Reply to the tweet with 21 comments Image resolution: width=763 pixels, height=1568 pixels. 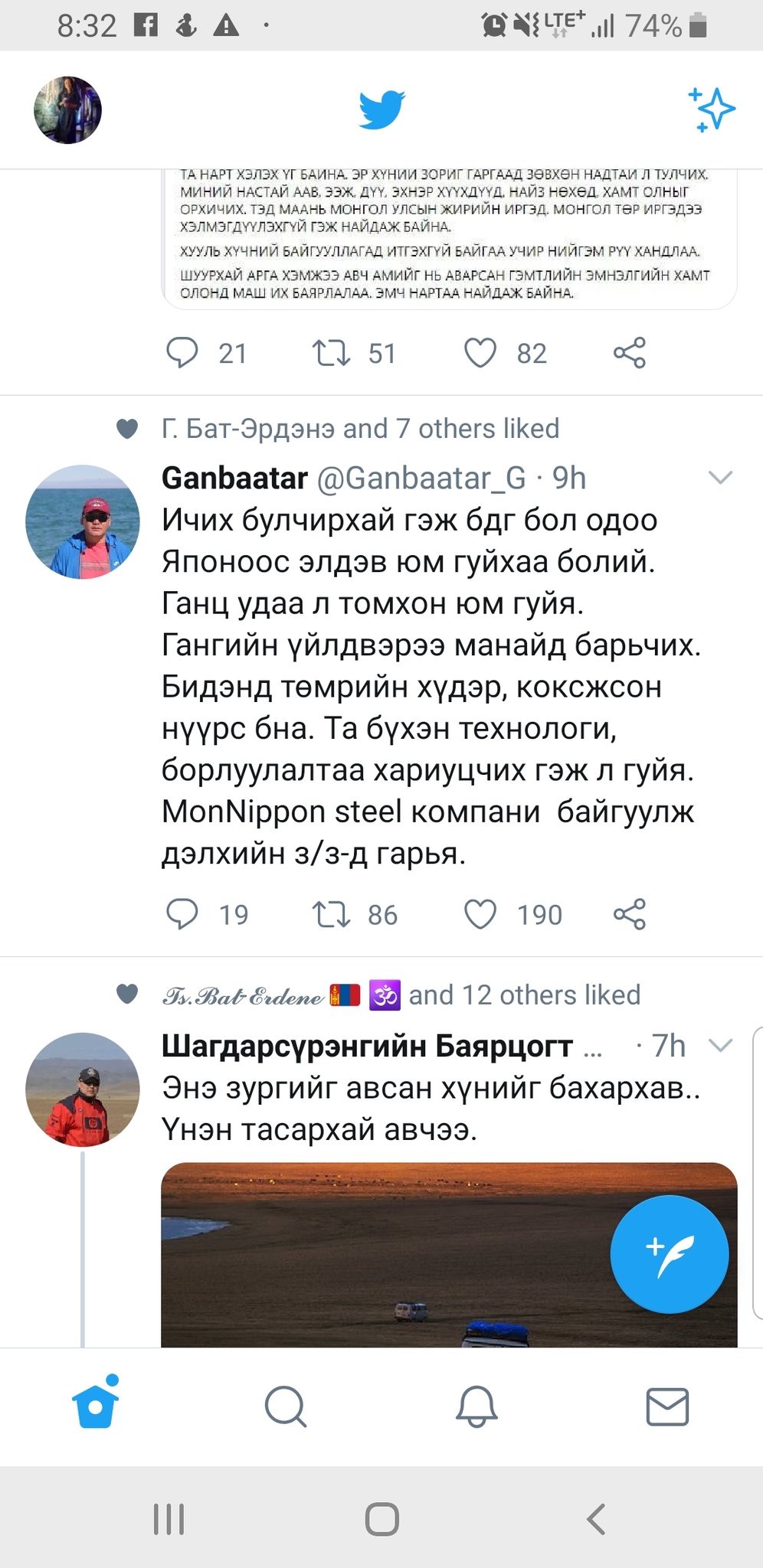(182, 353)
